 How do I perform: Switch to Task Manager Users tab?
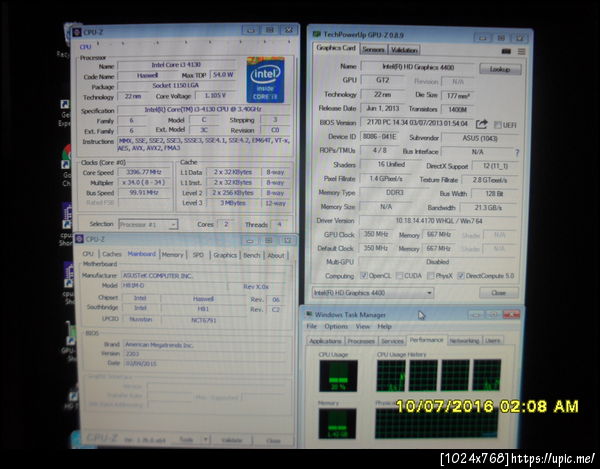[x=492, y=340]
